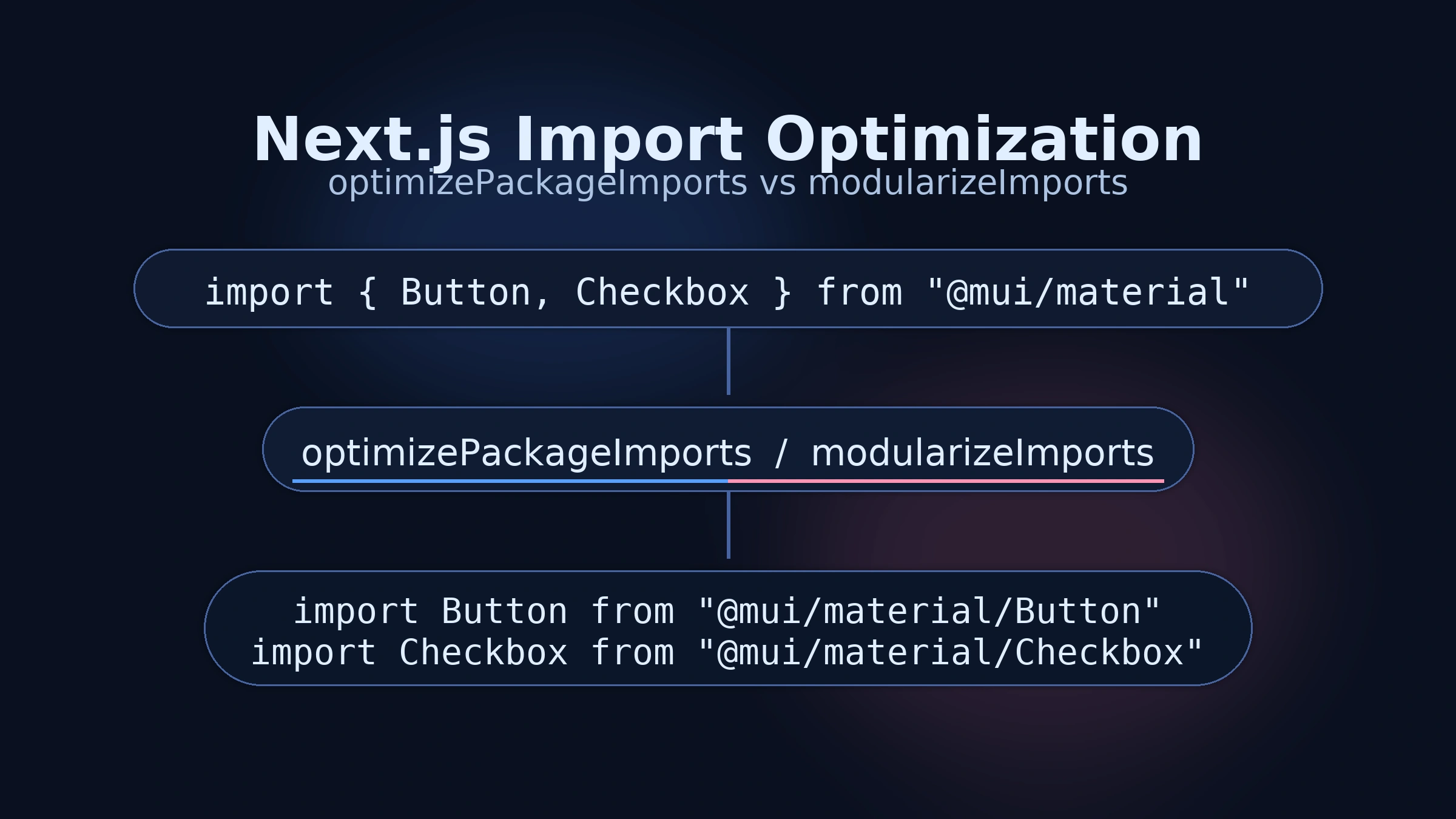Click the "import" keyword in the top pill
This screenshot has height=819, width=1456.
click(269, 294)
